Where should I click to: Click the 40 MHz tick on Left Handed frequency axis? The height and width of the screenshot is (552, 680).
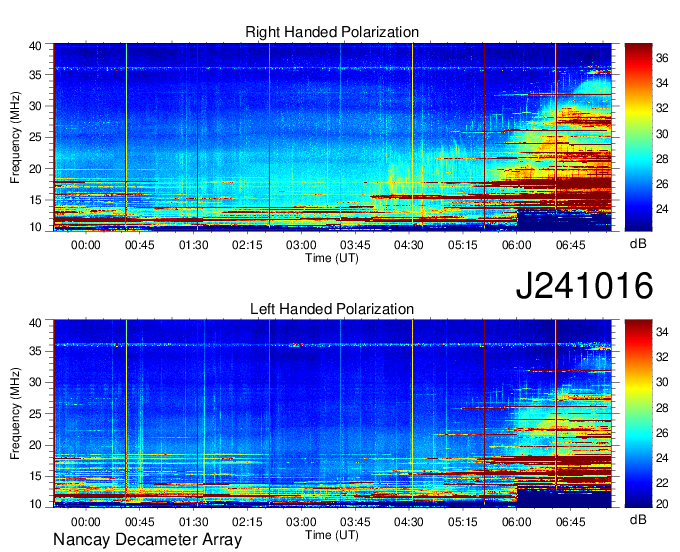35,323
